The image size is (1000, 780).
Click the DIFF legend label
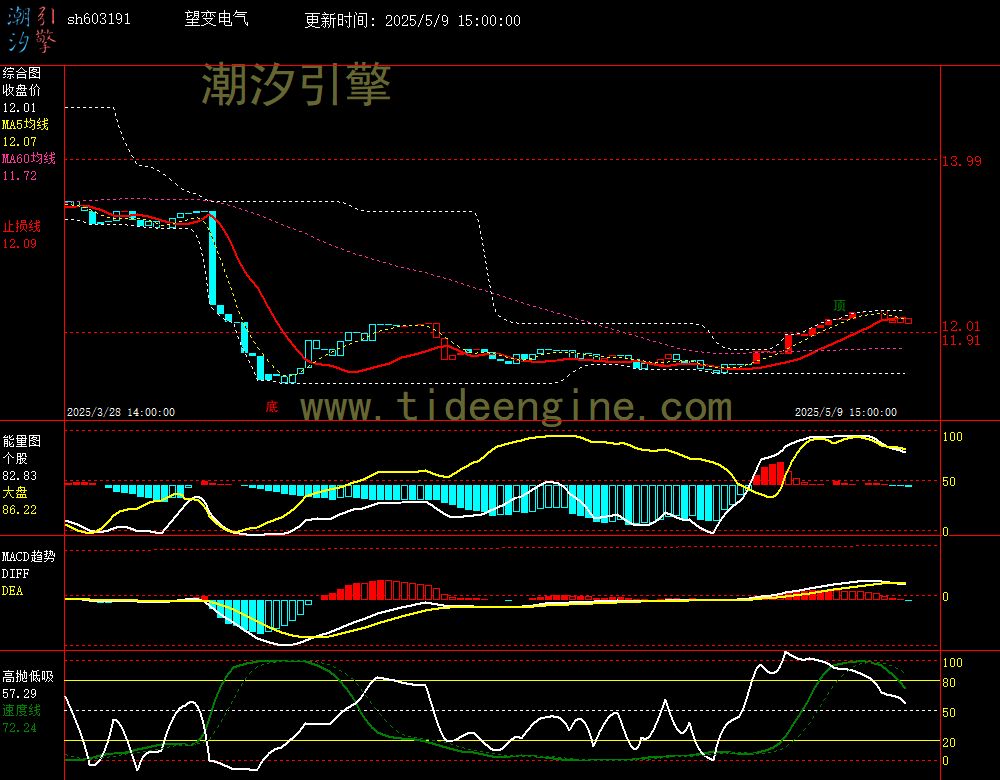15,573
